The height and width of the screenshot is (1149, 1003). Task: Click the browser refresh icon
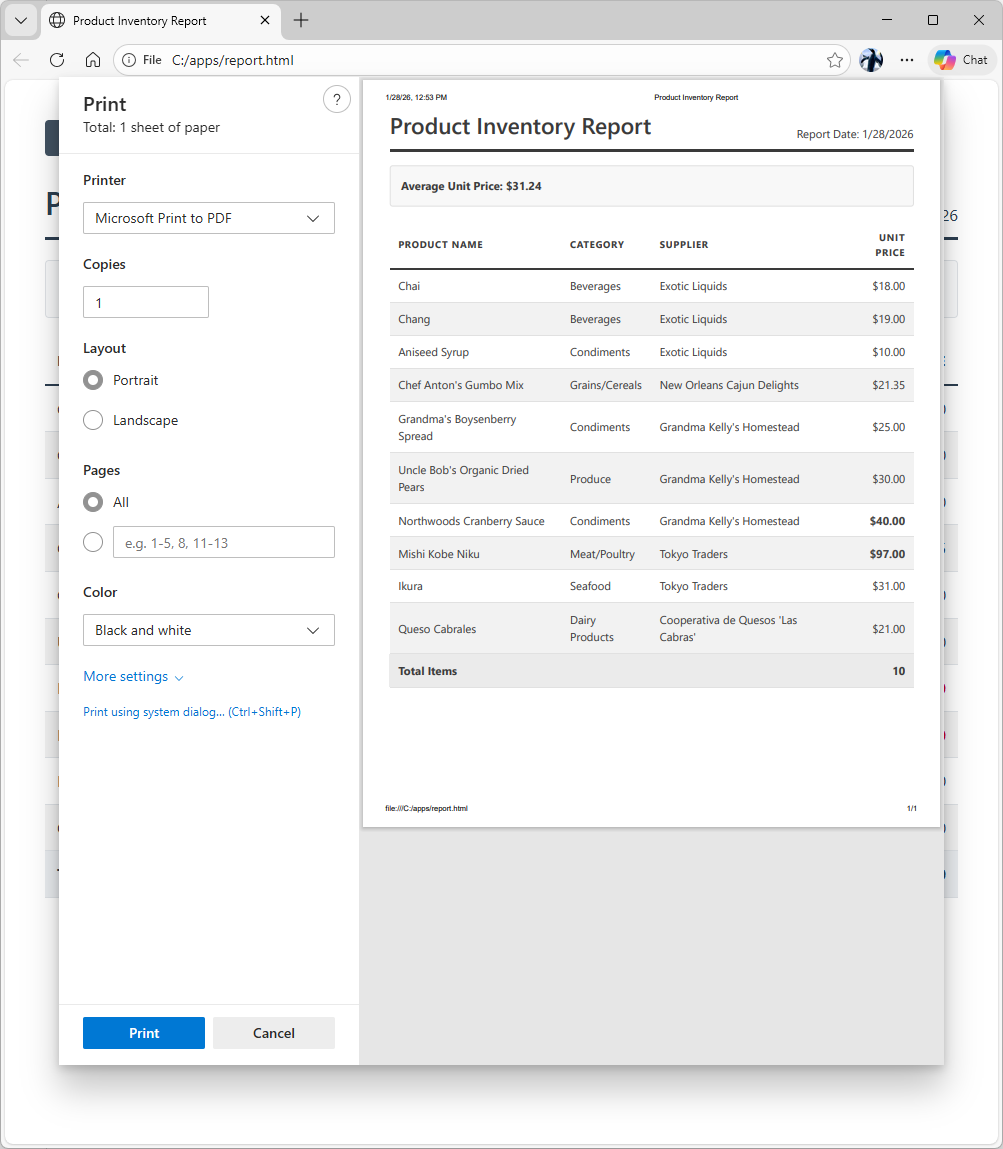[x=57, y=60]
